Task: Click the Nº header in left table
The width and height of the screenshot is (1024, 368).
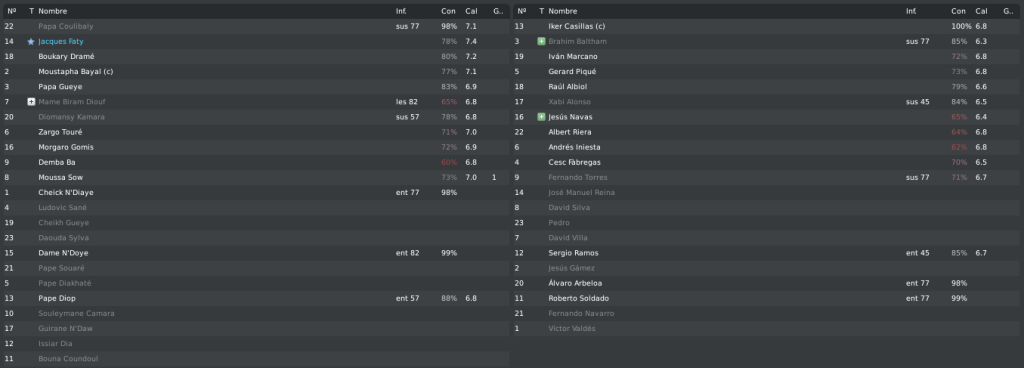Action: click(x=11, y=11)
